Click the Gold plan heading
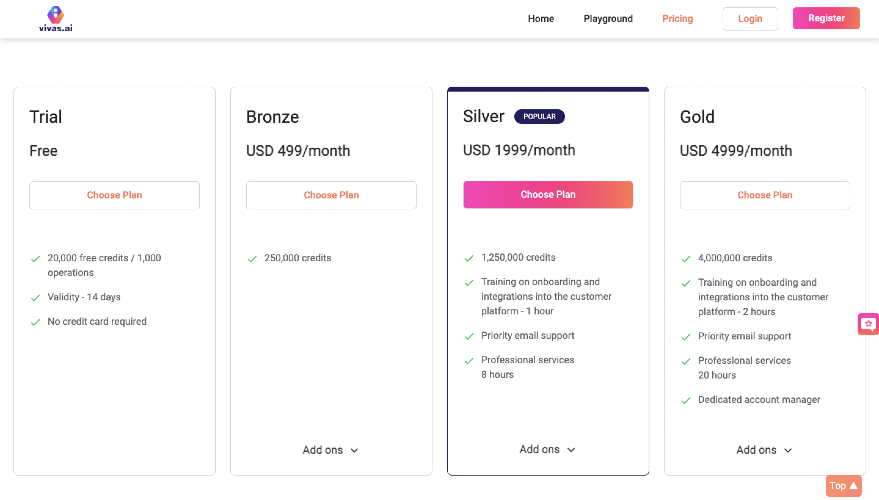 pyautogui.click(x=697, y=117)
